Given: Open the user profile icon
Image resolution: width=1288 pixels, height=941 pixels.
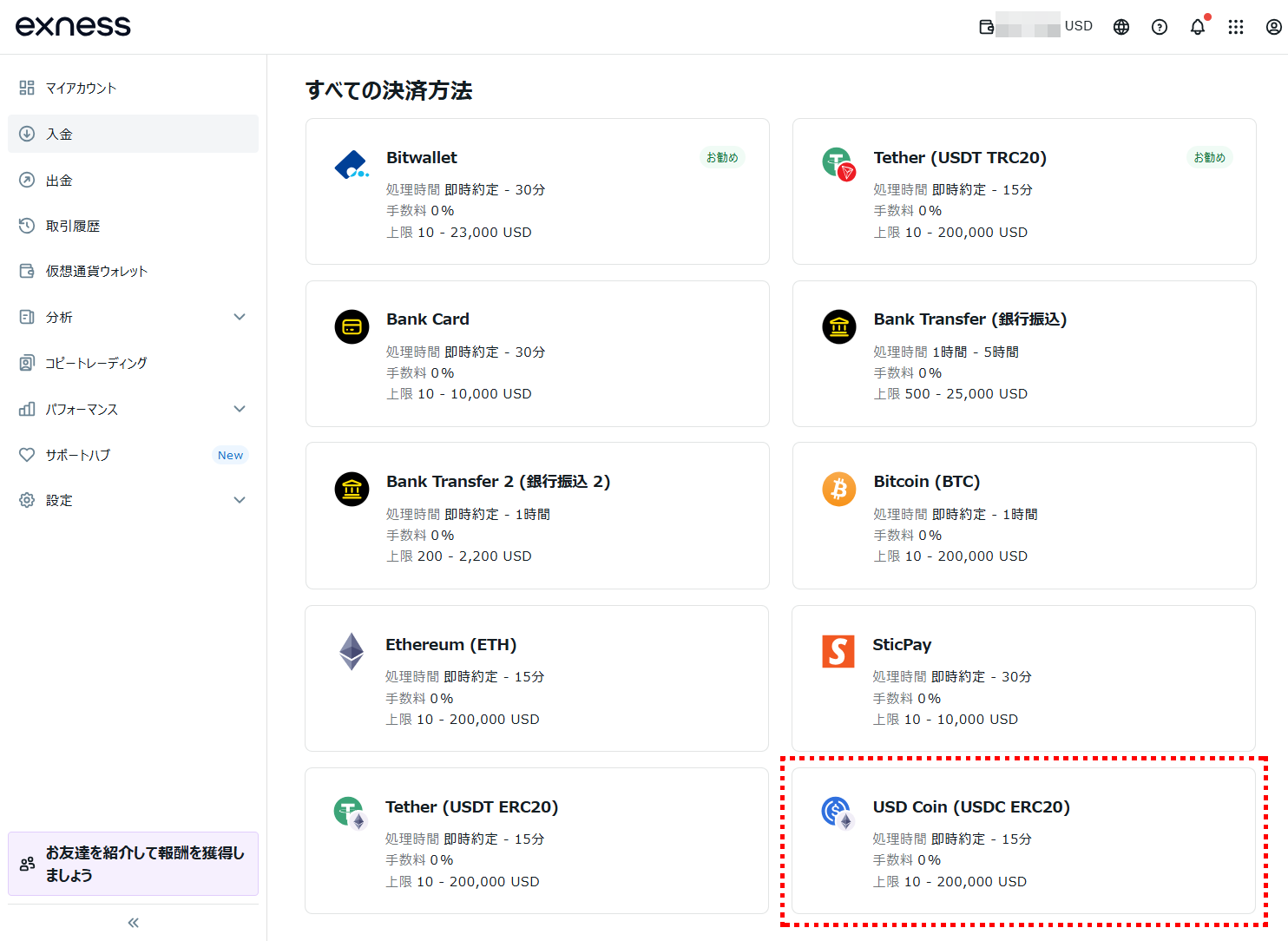Looking at the screenshot, I should 1274,27.
